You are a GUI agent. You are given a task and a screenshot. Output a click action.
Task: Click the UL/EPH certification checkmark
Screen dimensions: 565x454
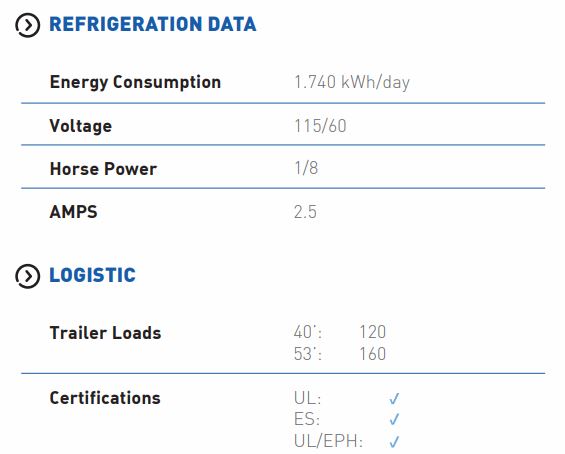point(394,441)
